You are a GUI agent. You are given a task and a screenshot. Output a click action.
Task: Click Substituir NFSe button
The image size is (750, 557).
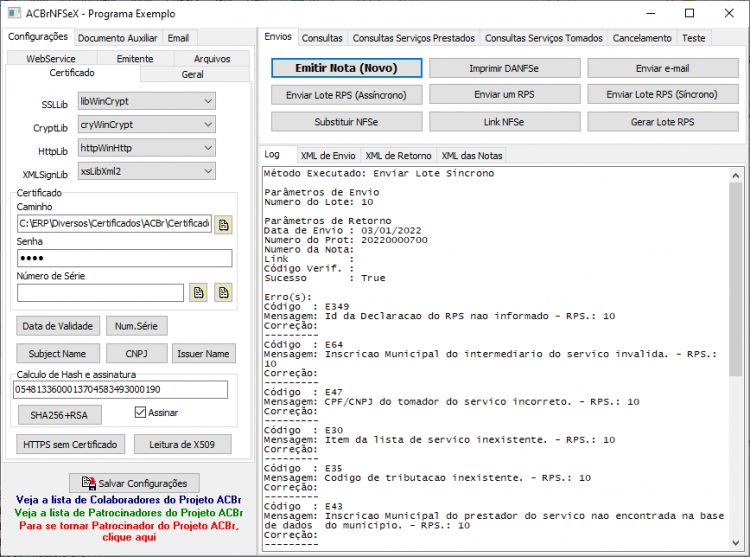[347, 122]
